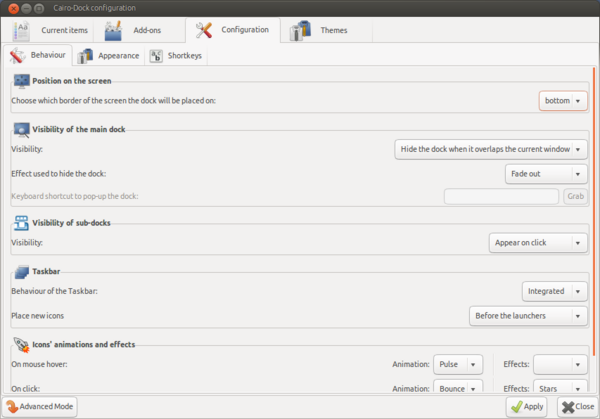
Task: Click the Themes tab icon
Action: [300, 31]
